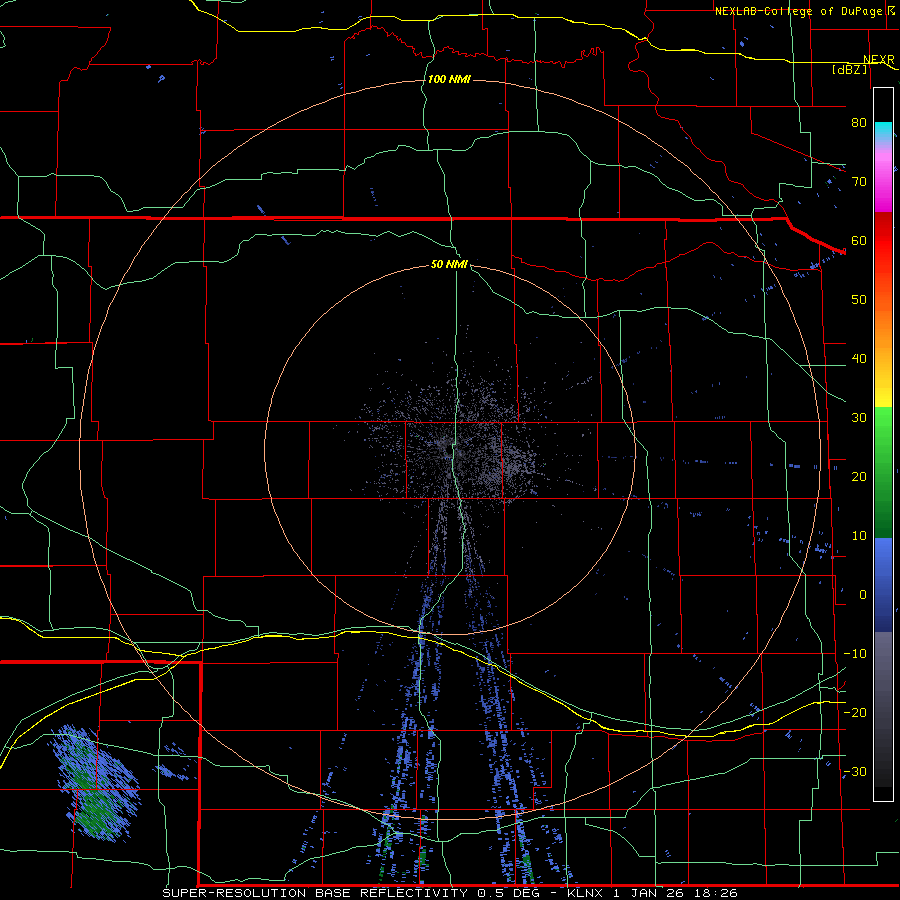Viewport: 900px width, 900px height.
Task: Select the 60 dBZ scale label
Action: (859, 240)
